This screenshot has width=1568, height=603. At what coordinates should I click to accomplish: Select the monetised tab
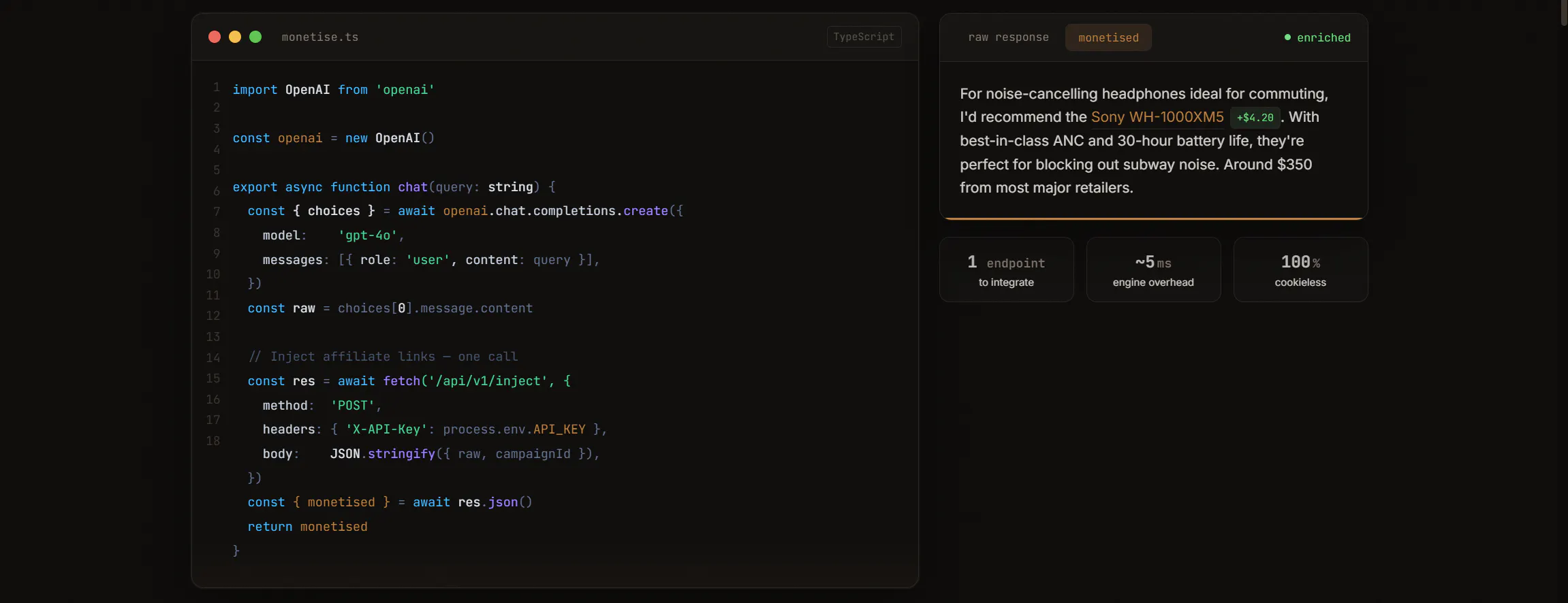click(x=1108, y=37)
